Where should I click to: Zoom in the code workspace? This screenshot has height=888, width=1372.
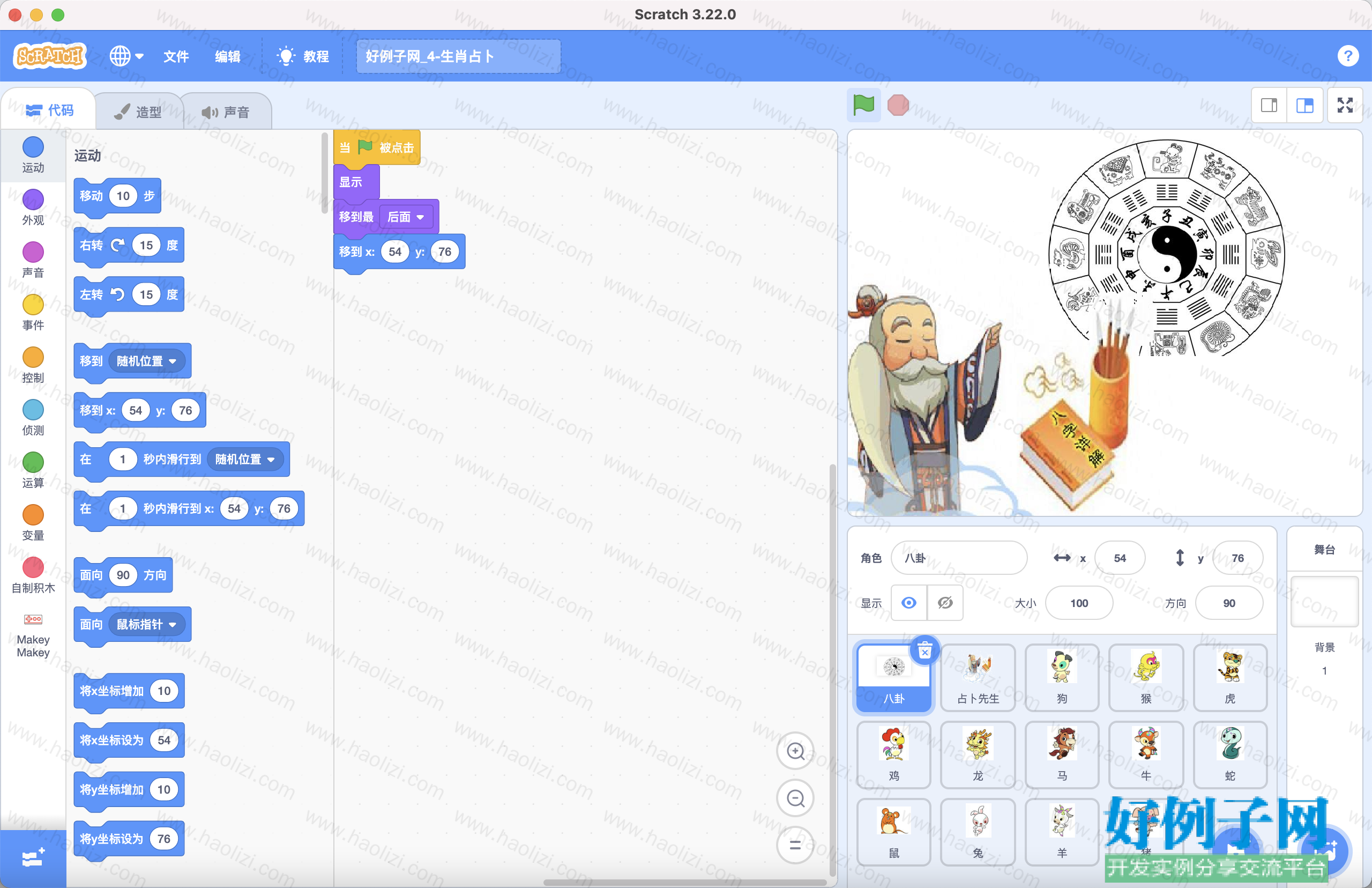tap(795, 751)
